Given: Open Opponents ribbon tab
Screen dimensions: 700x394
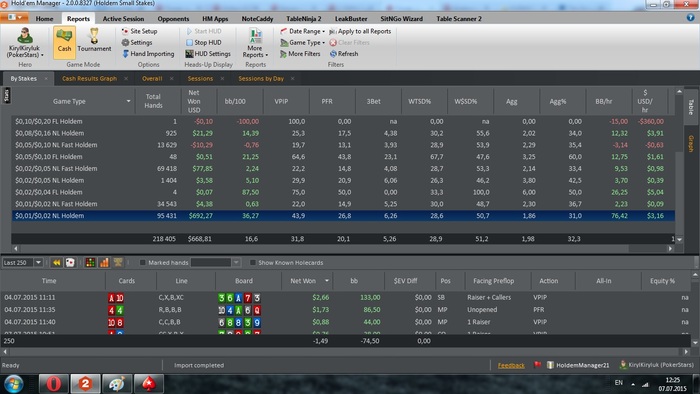Looking at the screenshot, I should point(173,19).
